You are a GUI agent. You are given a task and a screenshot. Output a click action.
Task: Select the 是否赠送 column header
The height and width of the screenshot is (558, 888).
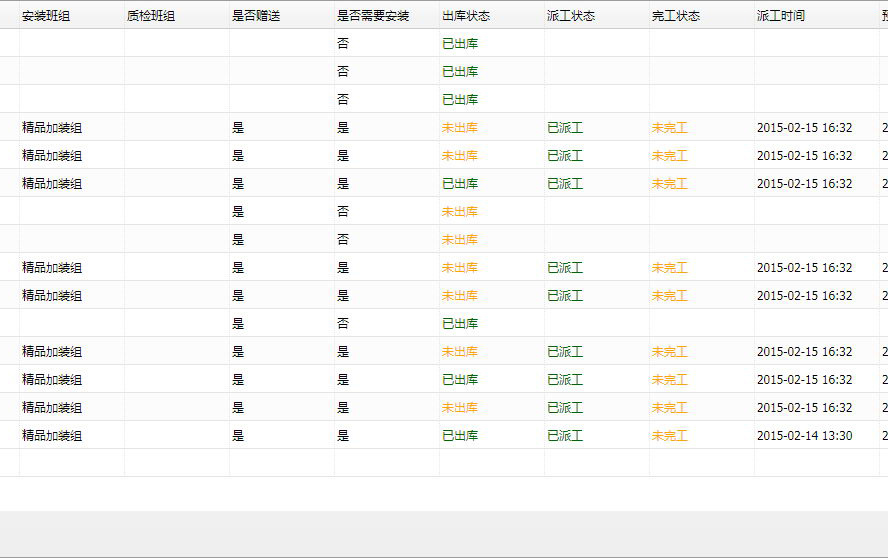click(256, 16)
